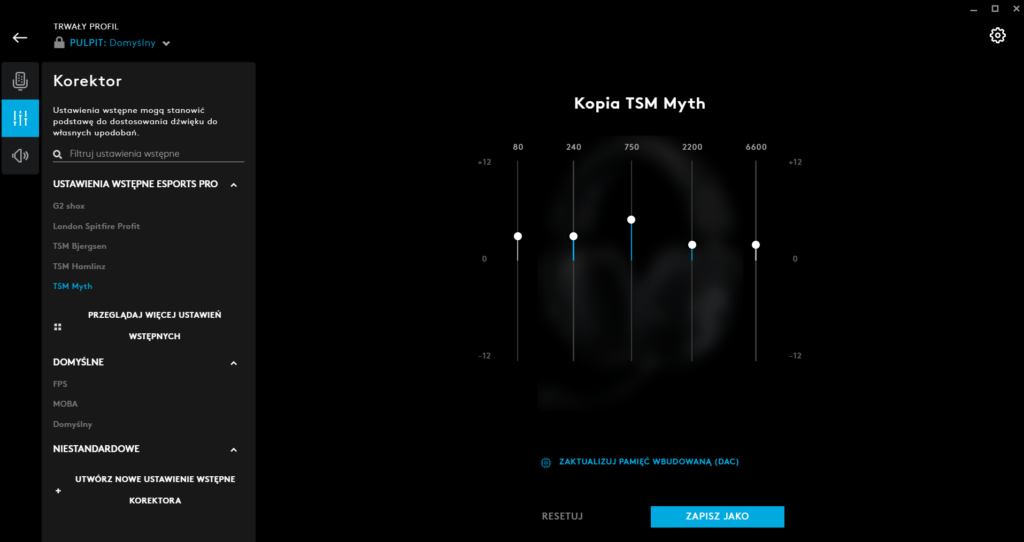Choose the TSM Bjergsen preset
Screen dimensions: 1024x542
[x=79, y=246]
